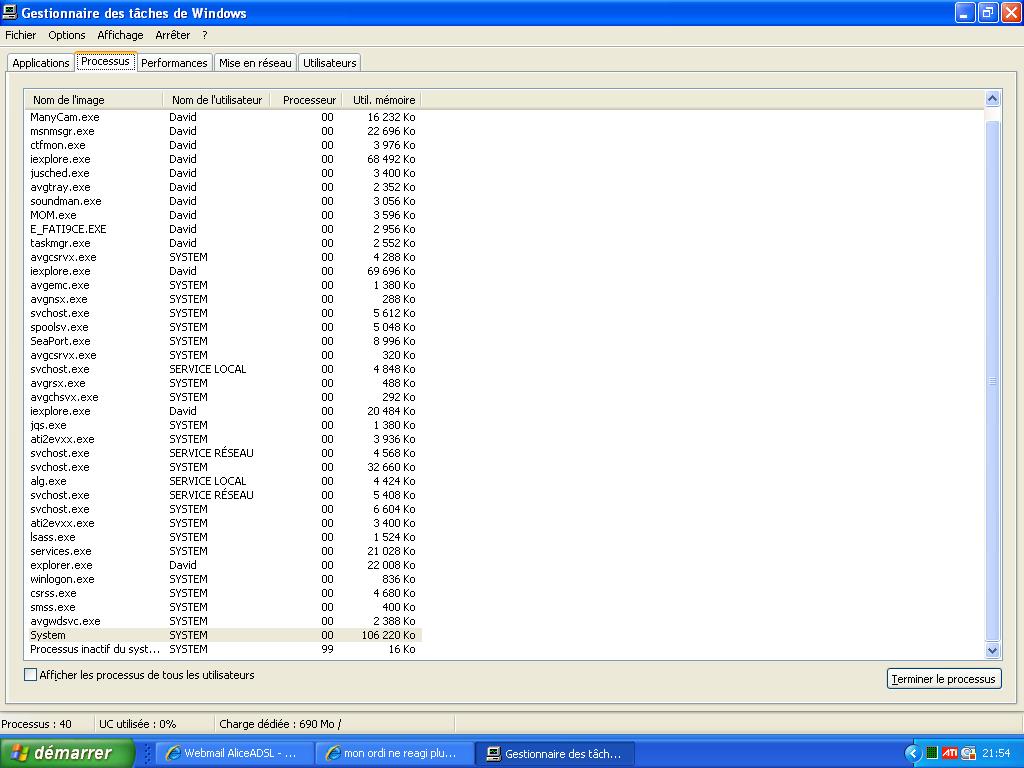This screenshot has height=768, width=1024.
Task: Click the ATI tray icon
Action: (950, 753)
